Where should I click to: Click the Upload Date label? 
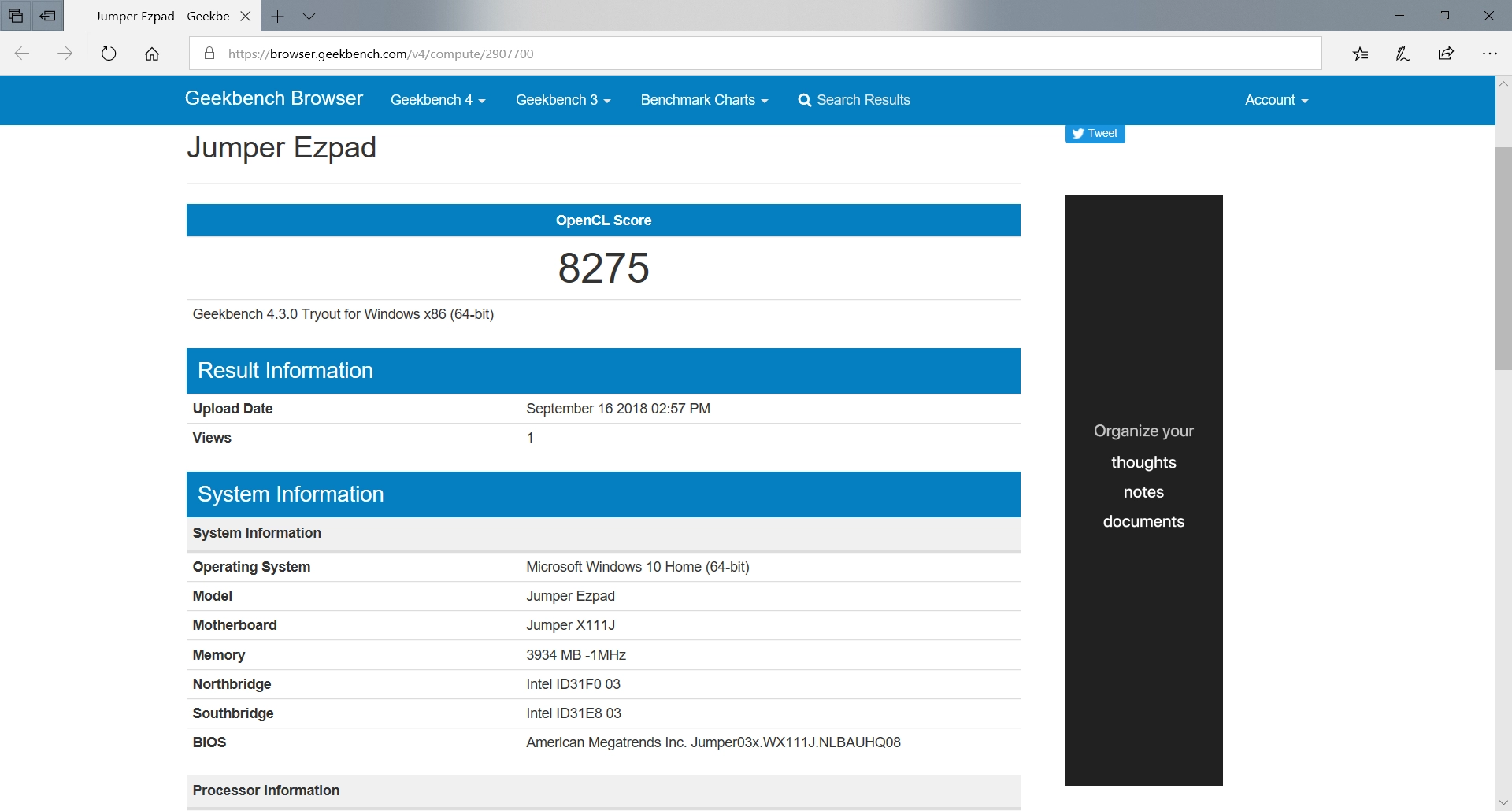233,409
